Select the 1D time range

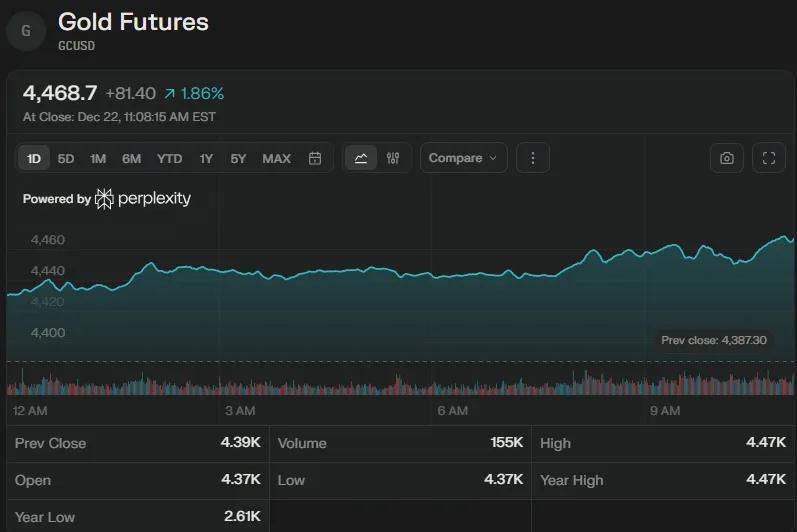coord(34,158)
